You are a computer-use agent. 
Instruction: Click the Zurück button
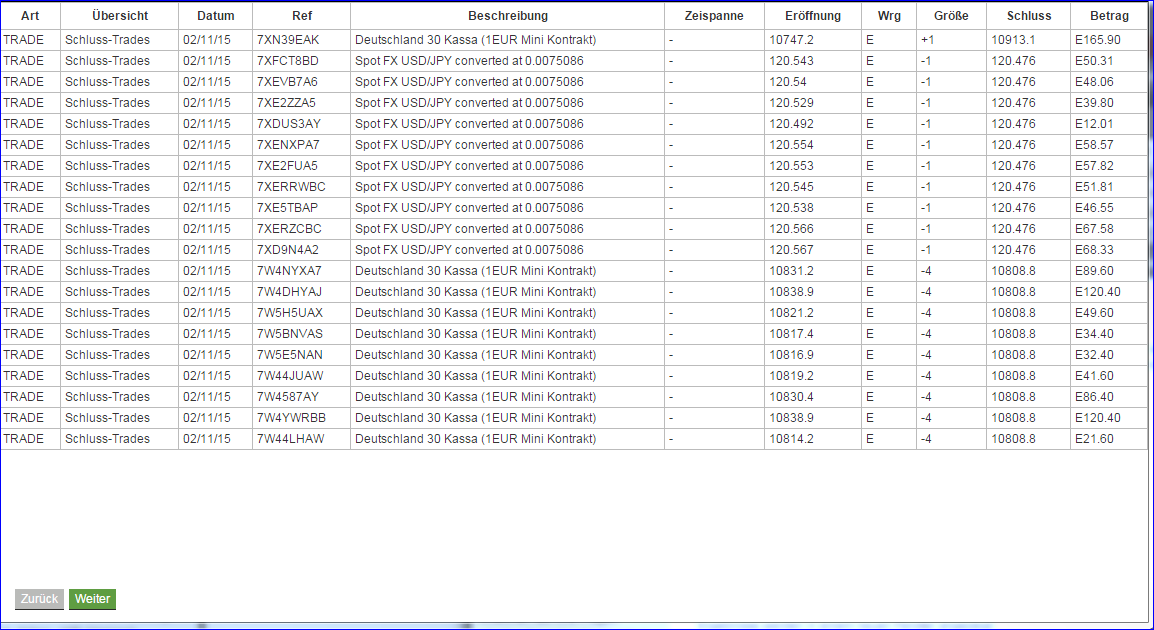(x=38, y=599)
